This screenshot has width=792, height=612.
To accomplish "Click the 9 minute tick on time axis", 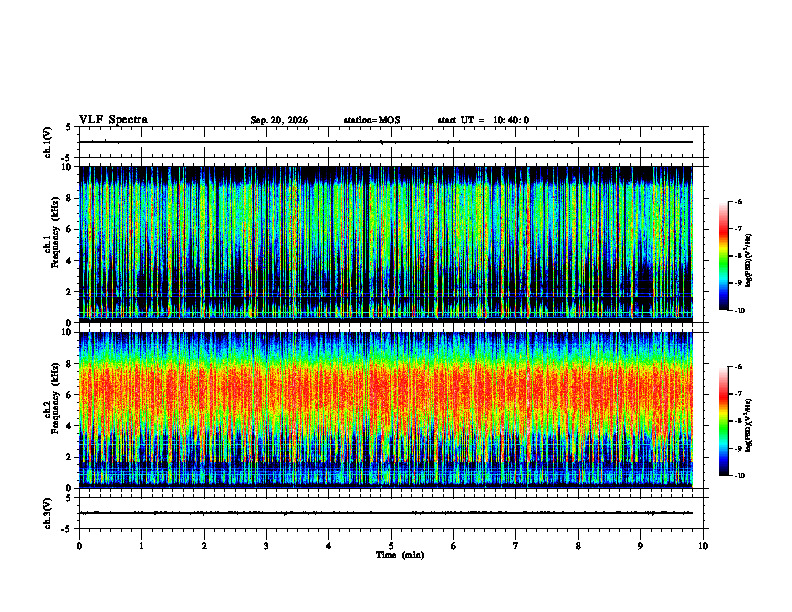I will coord(640,546).
